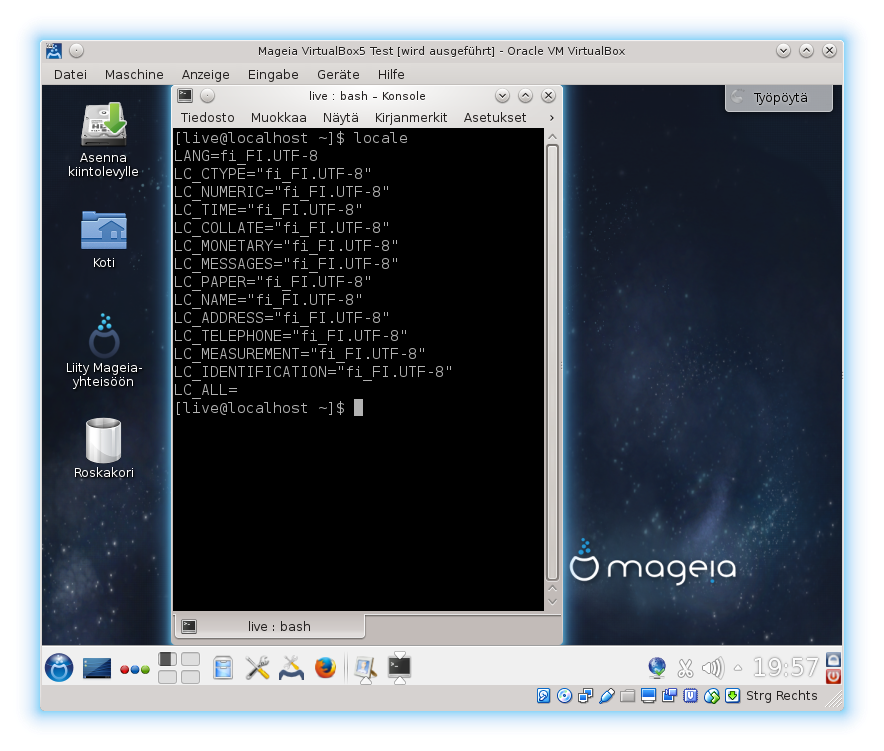Click VirtualBox optical disc status icon
This screenshot has width=884, height=751.
[x=564, y=696]
